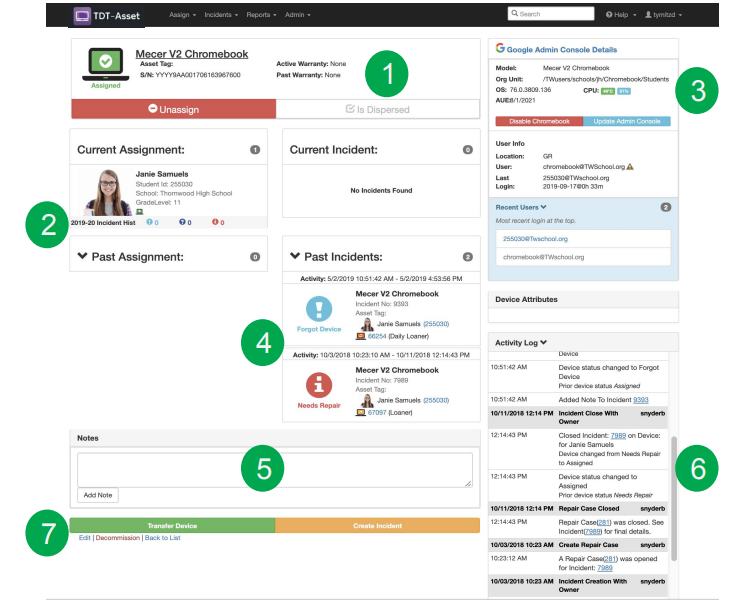Collapse the Past Assignment section
Image resolution: width=731 pixels, height=601 pixels.
tap(83, 256)
